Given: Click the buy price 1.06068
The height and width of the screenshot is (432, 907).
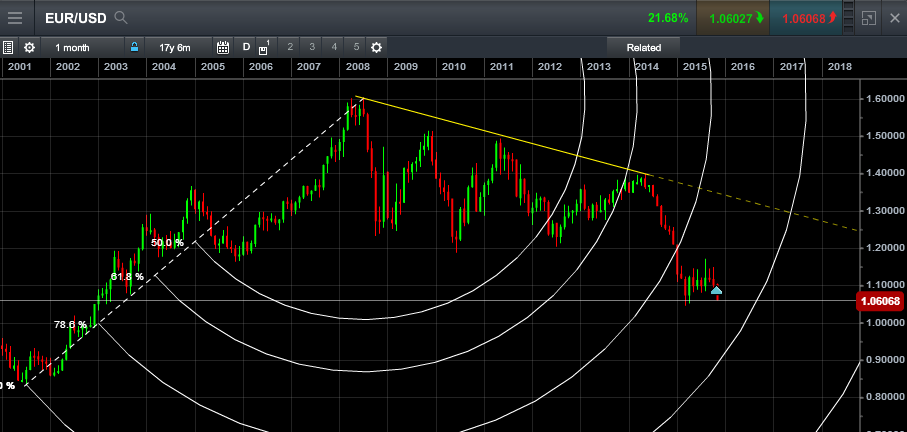Looking at the screenshot, I should (x=805, y=18).
